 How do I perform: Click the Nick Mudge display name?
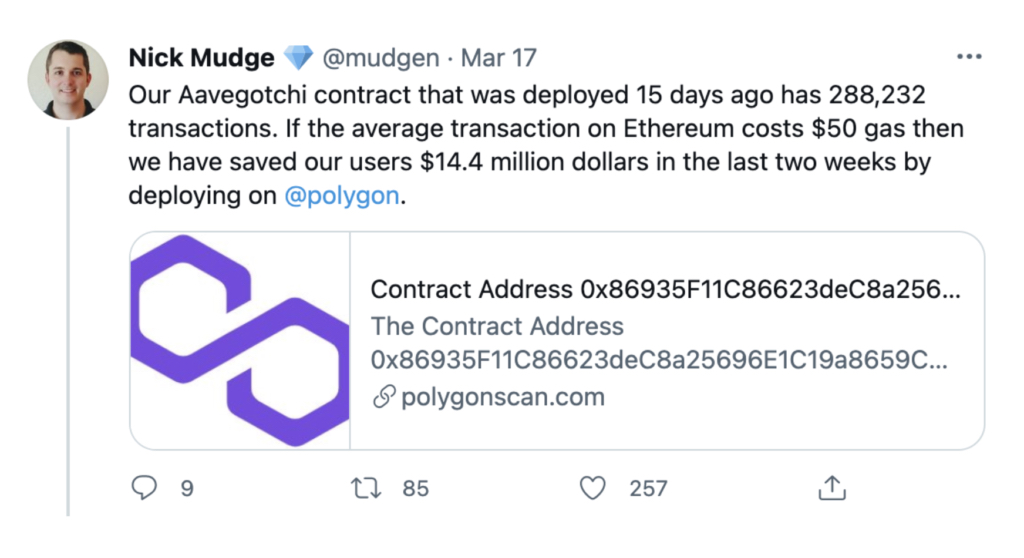(201, 58)
